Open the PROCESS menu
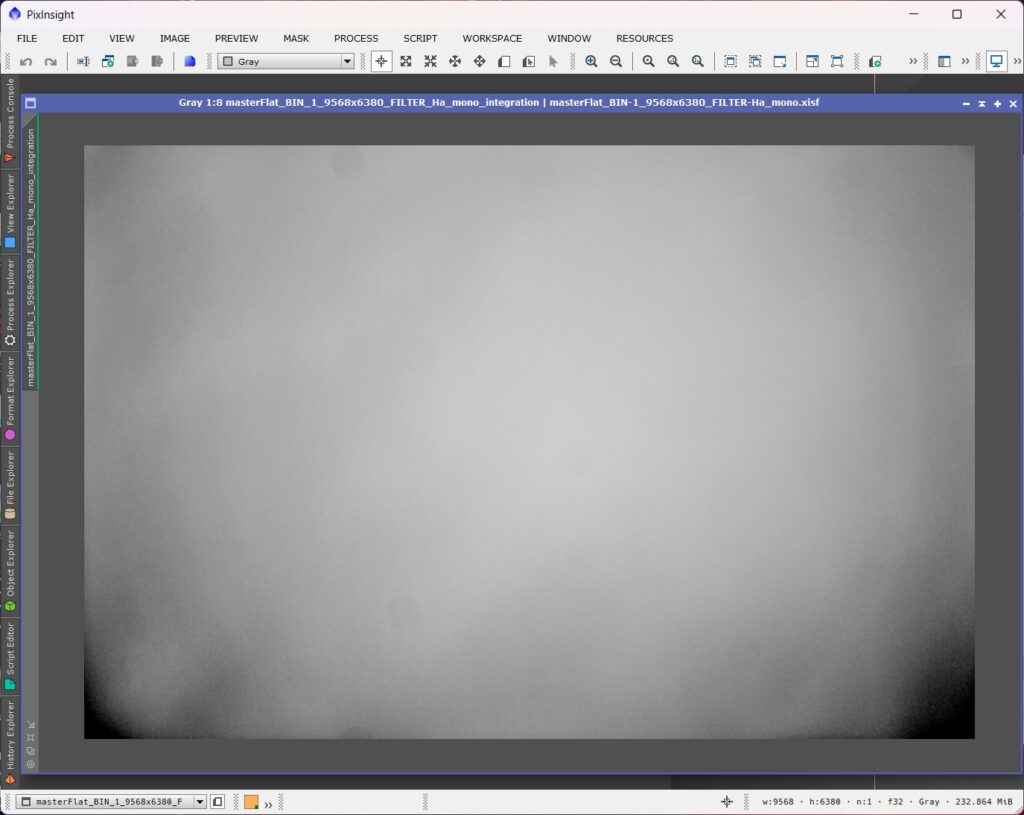The height and width of the screenshot is (815, 1024). [356, 39]
